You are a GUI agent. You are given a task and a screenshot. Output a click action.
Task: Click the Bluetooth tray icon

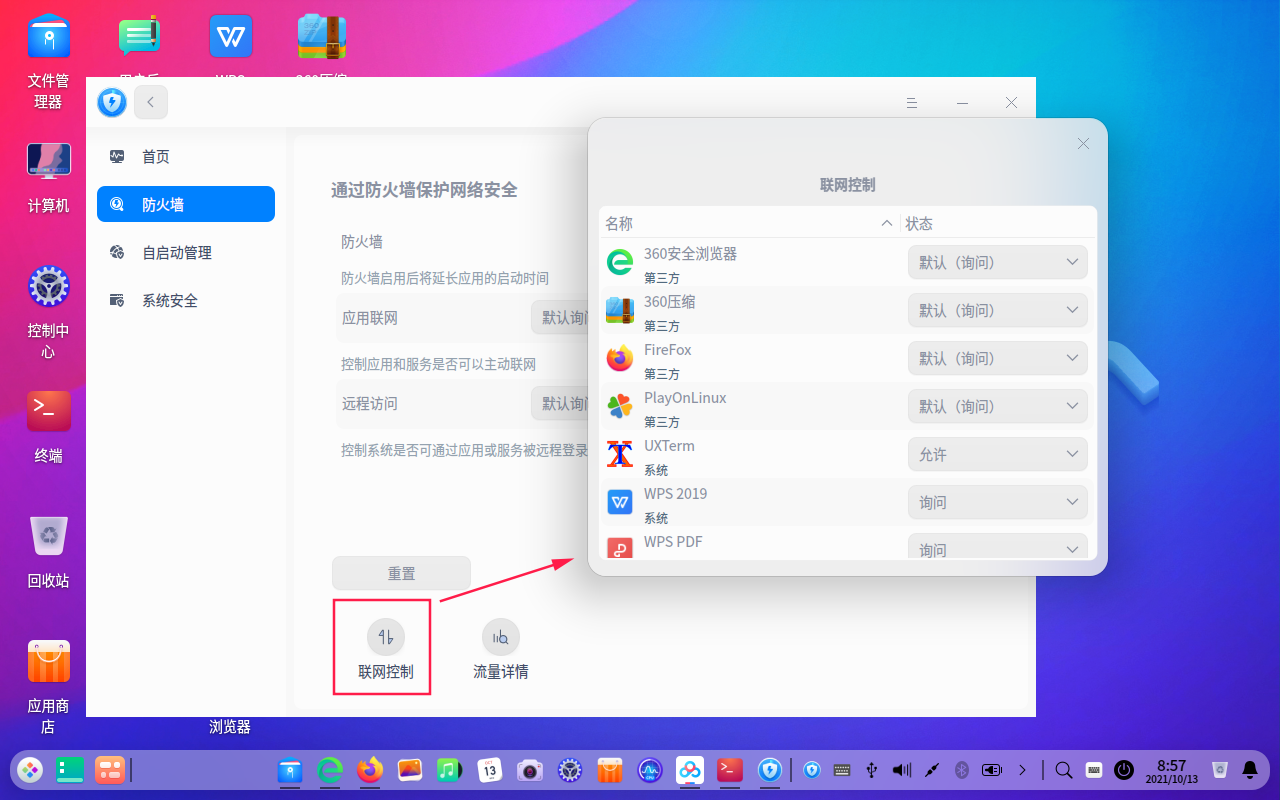(x=962, y=770)
